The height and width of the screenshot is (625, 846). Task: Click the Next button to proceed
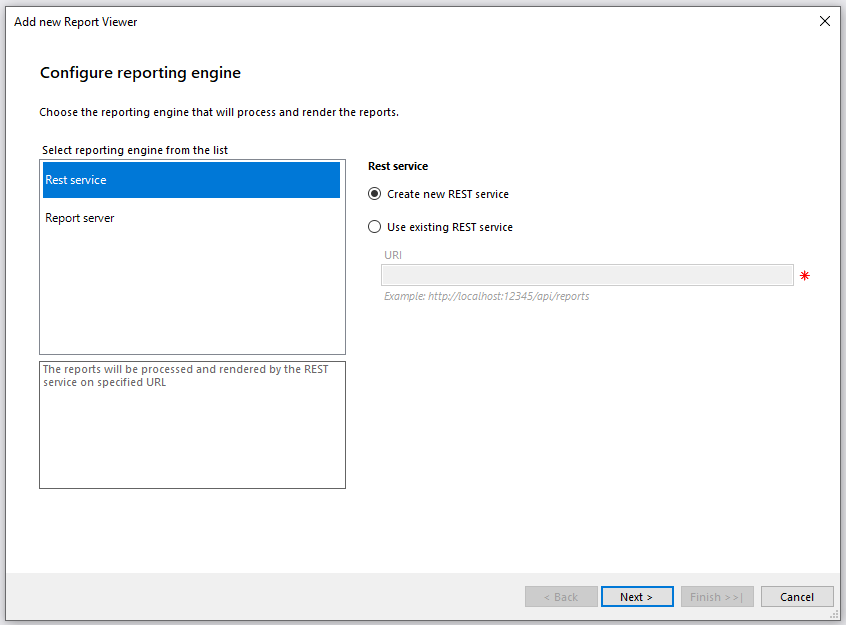tap(637, 596)
